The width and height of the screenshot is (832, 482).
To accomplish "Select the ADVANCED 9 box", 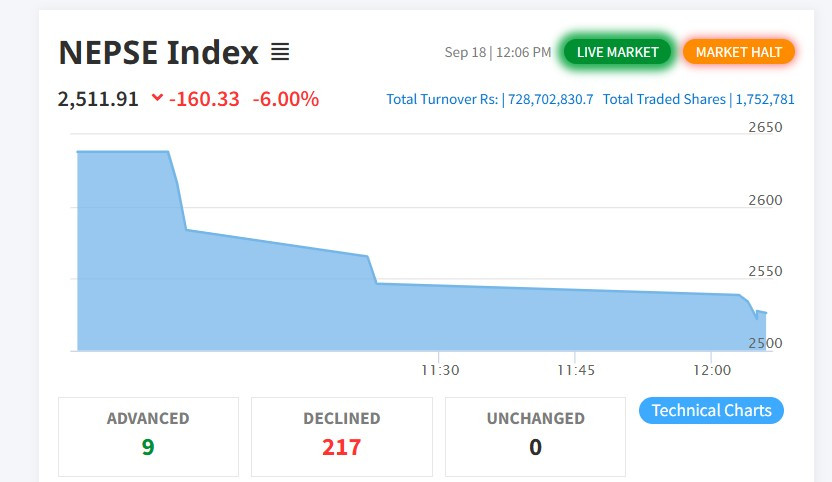I will coord(148,436).
